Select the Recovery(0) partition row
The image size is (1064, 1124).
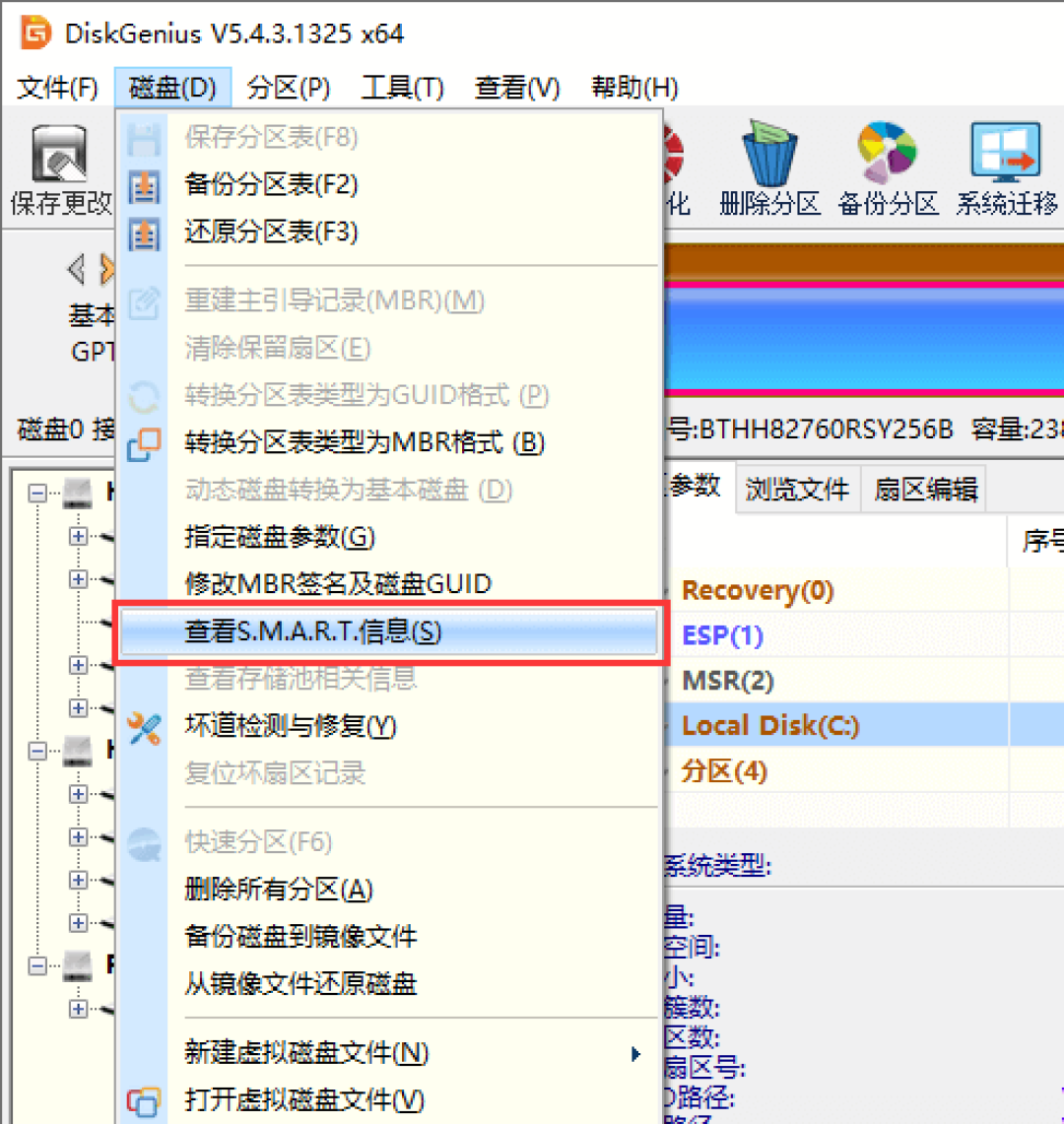[863, 590]
